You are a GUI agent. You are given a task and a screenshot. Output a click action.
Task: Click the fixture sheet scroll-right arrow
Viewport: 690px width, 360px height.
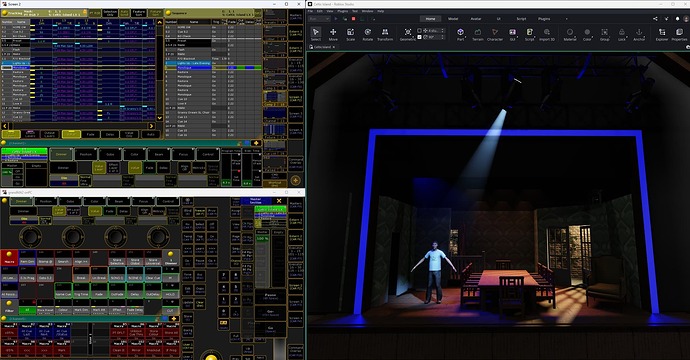[x=151, y=126]
